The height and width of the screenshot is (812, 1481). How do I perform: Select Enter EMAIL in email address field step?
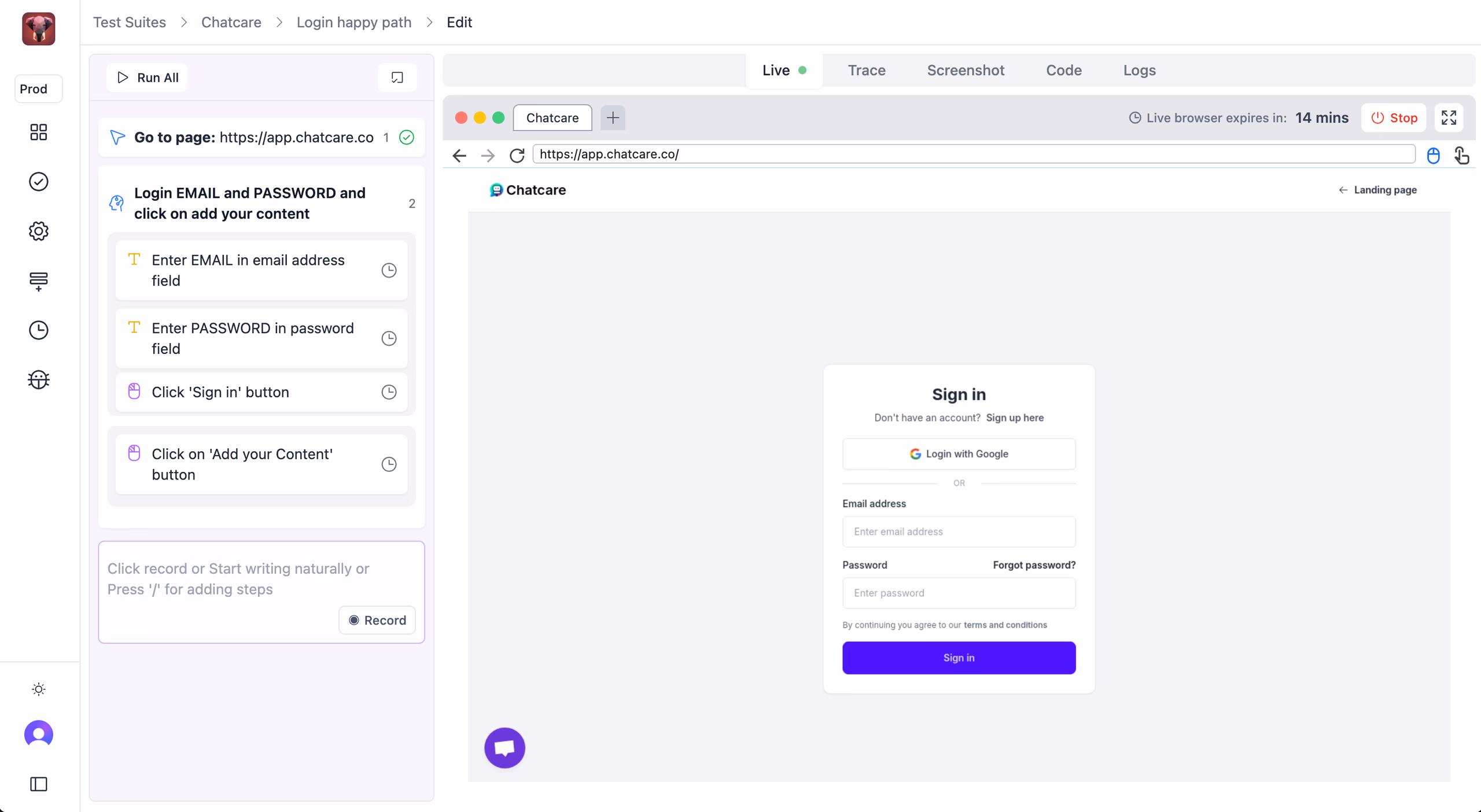point(261,270)
